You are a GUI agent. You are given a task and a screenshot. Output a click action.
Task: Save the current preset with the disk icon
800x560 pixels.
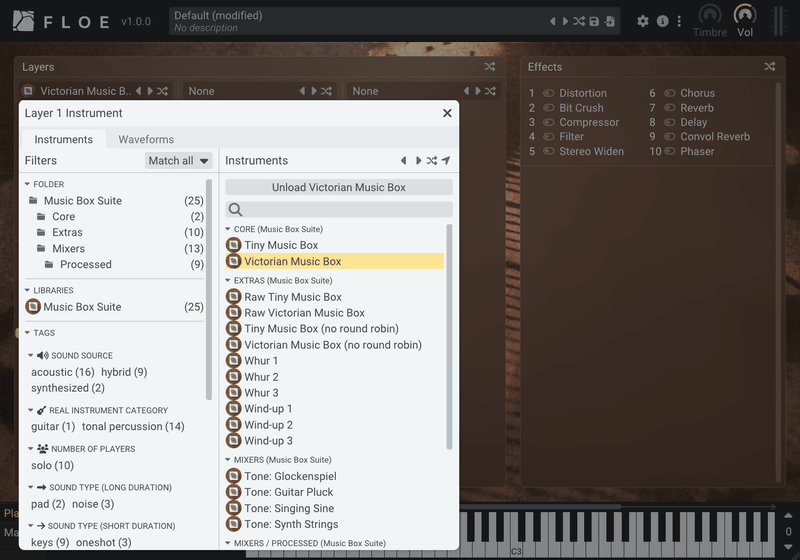tap(594, 21)
